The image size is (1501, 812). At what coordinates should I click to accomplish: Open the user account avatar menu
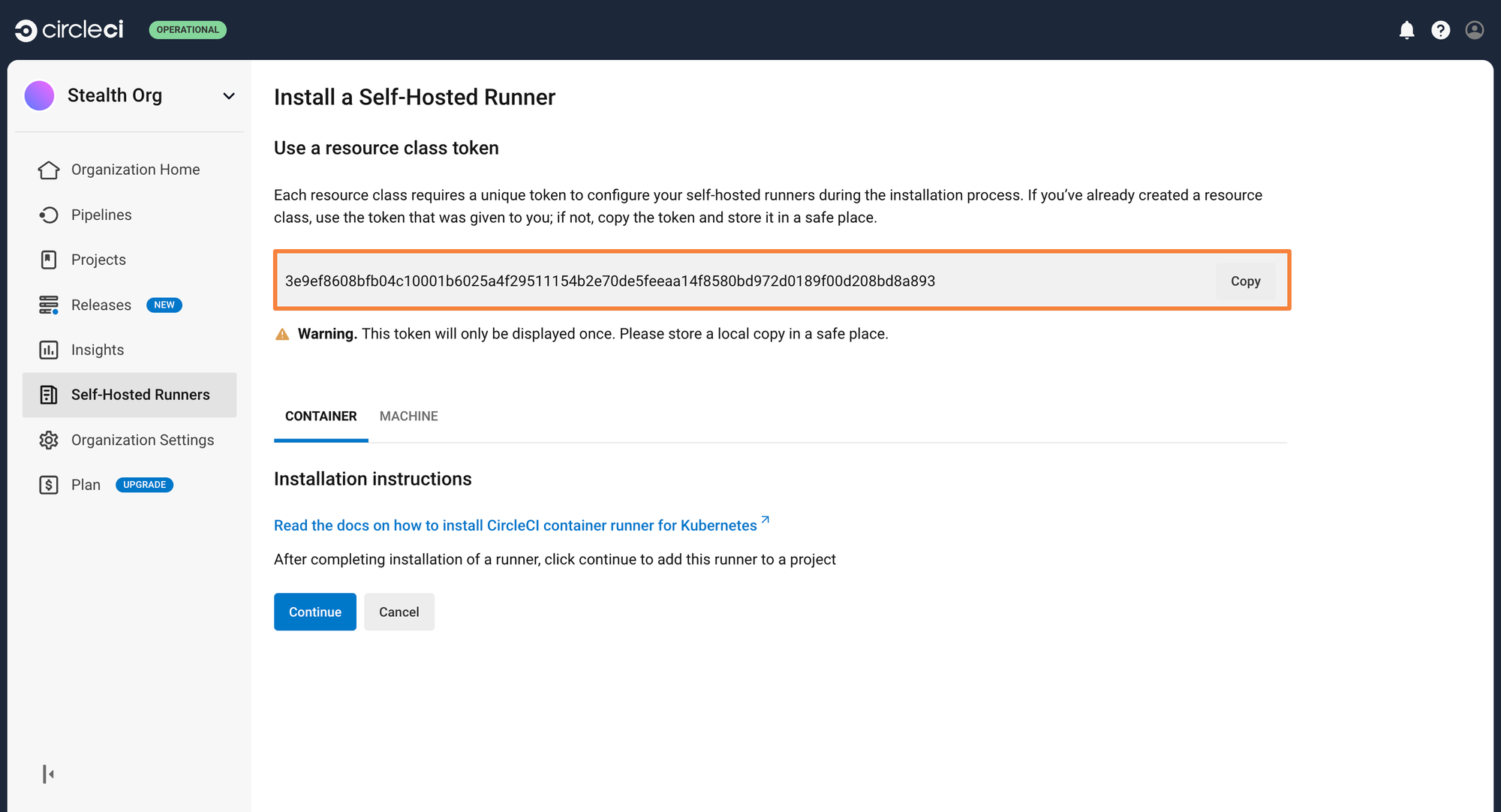1475,30
